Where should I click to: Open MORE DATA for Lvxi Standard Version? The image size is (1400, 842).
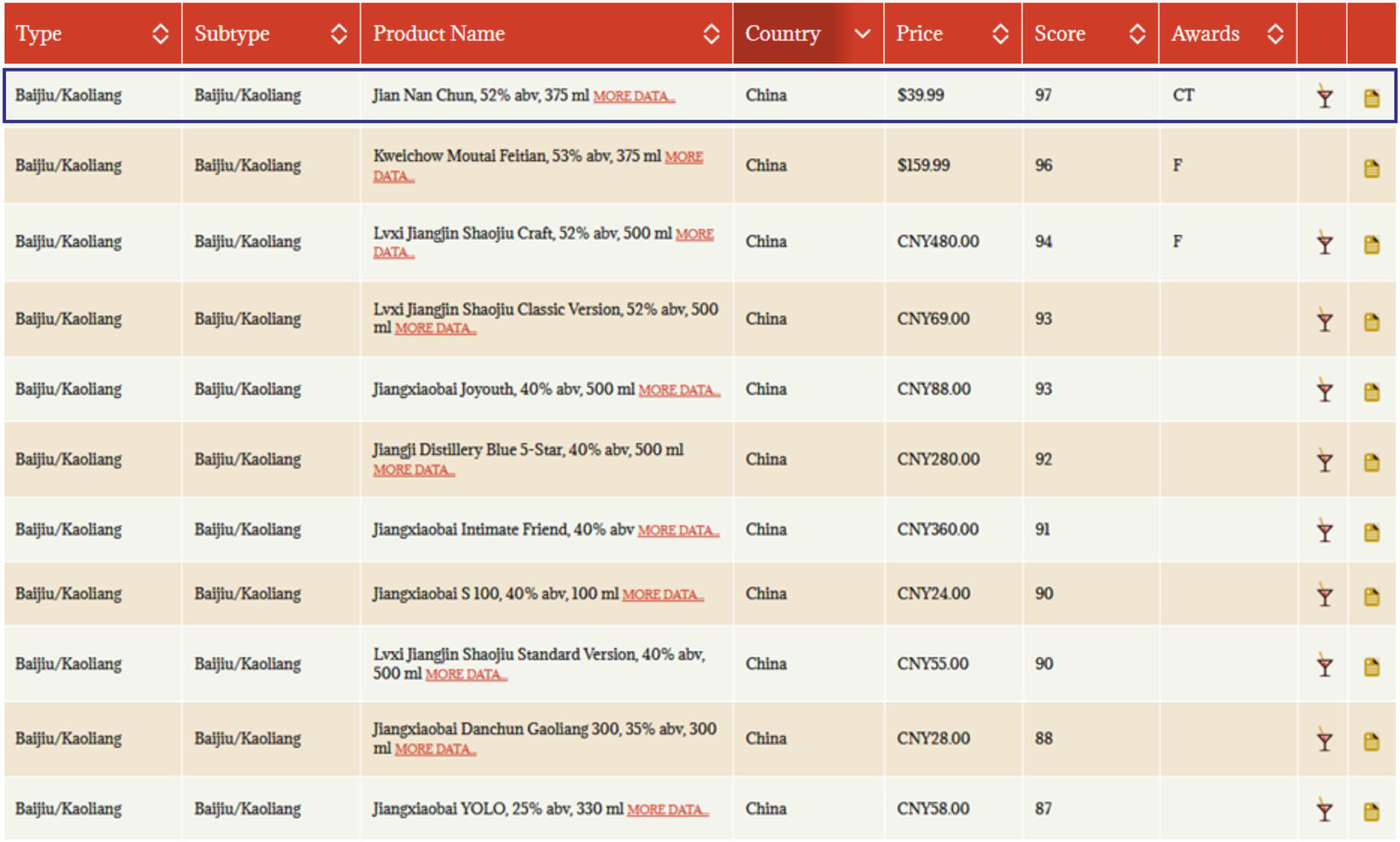click(466, 674)
